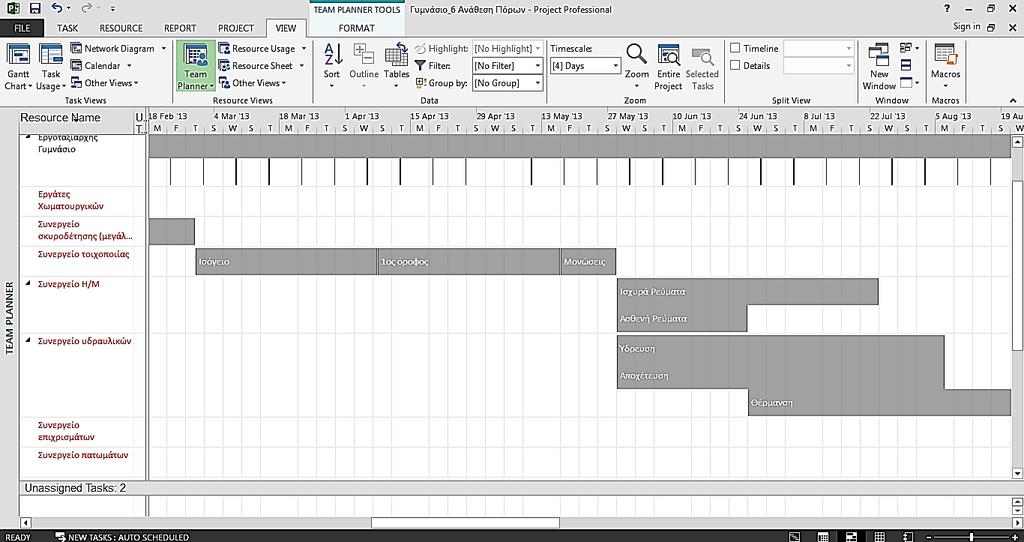The image size is (1024, 542).
Task: Click Switch Windows icon
Action: (908, 48)
